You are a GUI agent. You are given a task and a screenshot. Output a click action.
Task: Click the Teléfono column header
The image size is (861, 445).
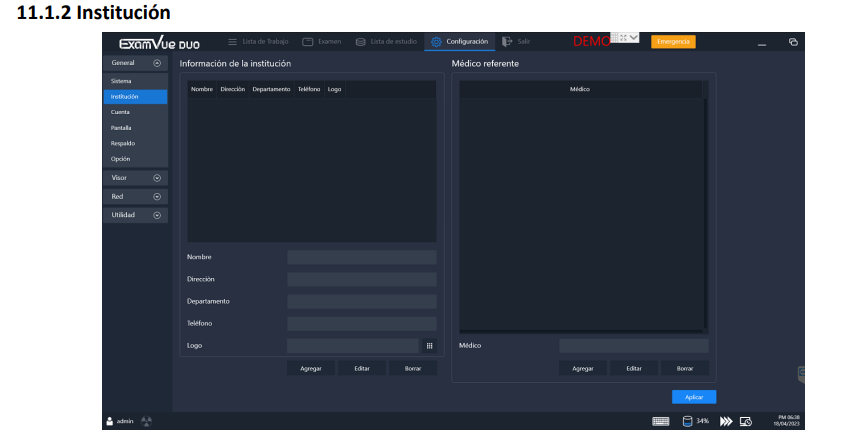(309, 90)
